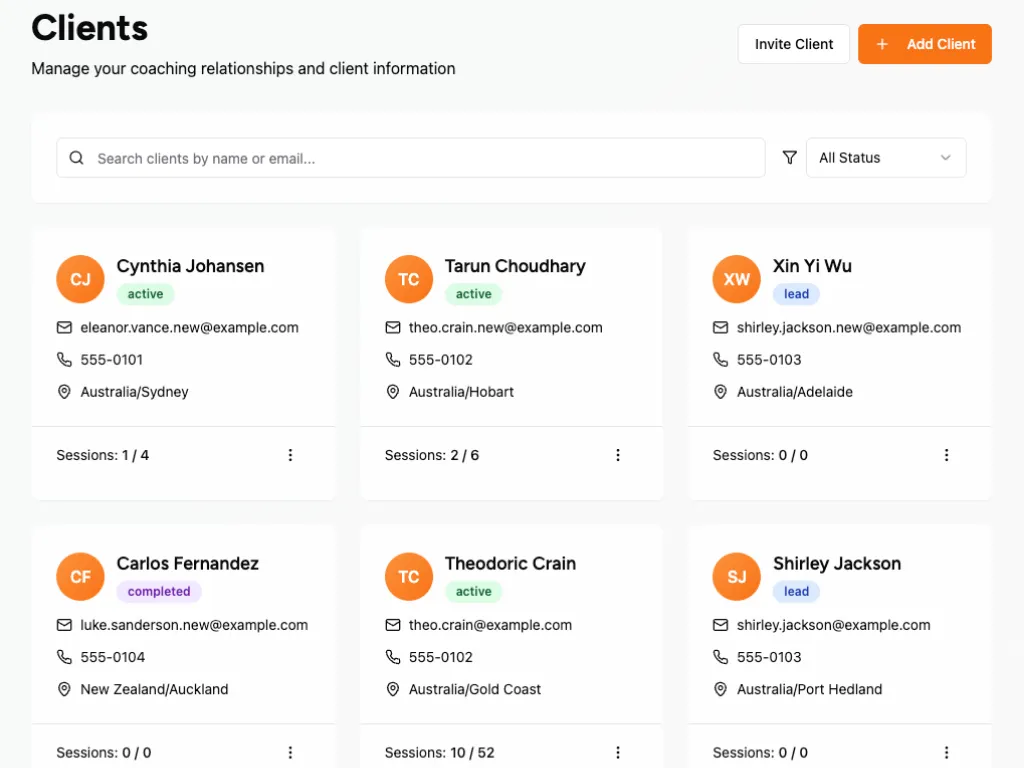The height and width of the screenshot is (768, 1024).
Task: Open Xin Yi Wu's three-dot options menu
Action: pyautogui.click(x=946, y=455)
